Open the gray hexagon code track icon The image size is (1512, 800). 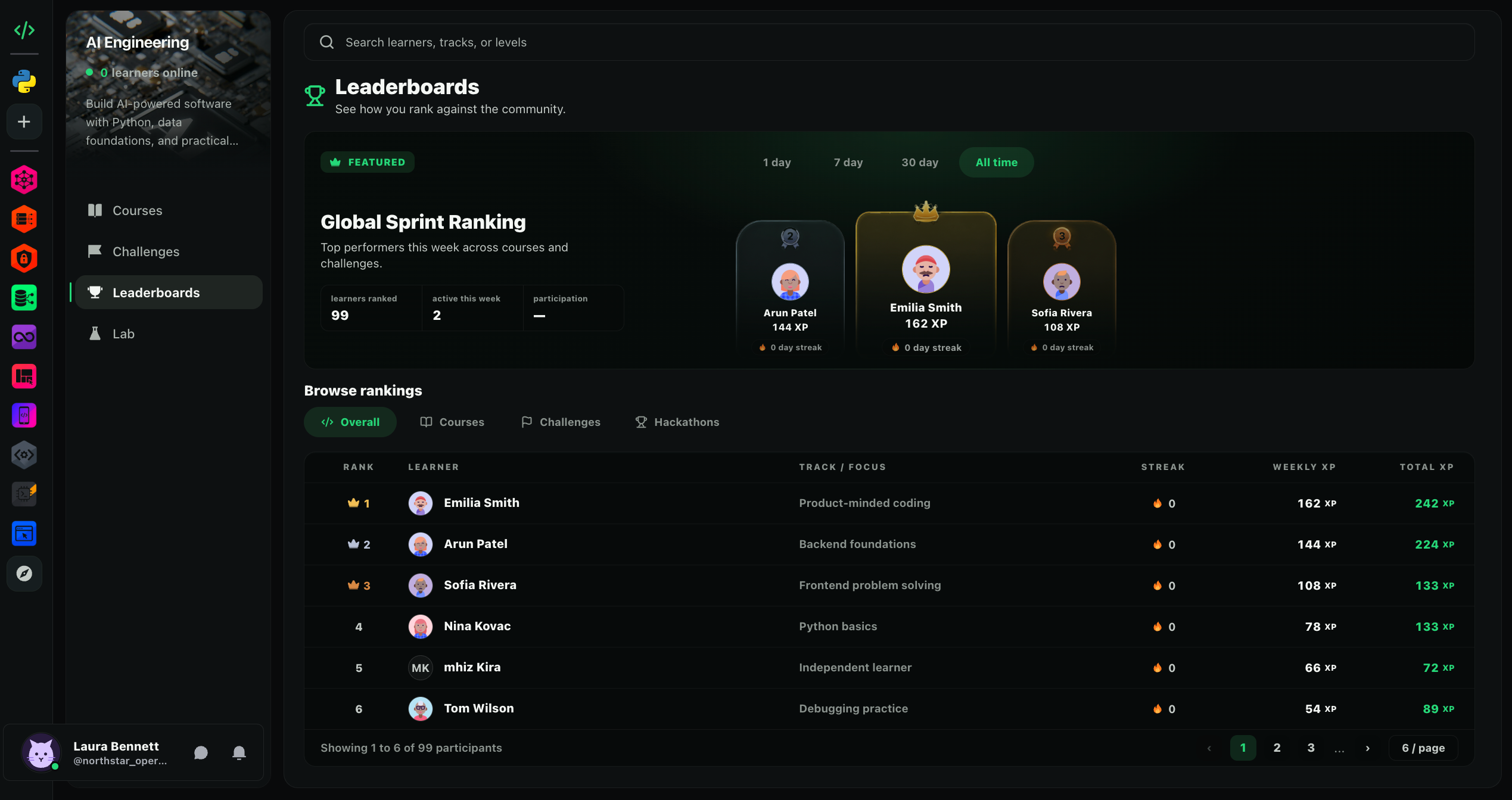coord(24,455)
